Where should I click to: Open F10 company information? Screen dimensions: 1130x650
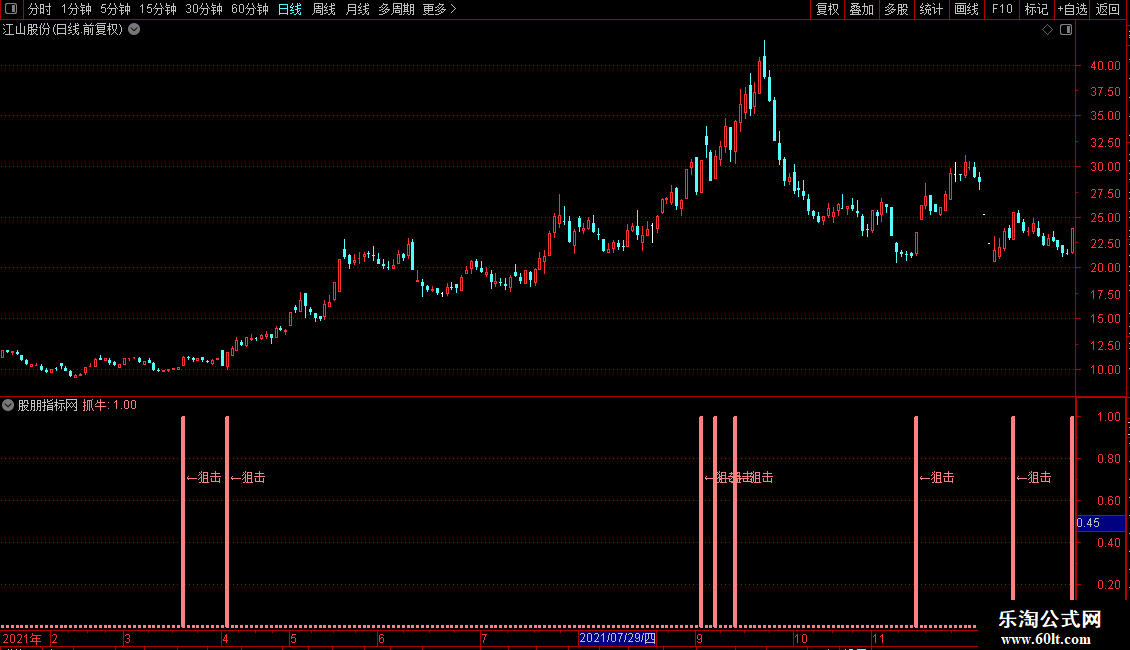pos(1002,9)
